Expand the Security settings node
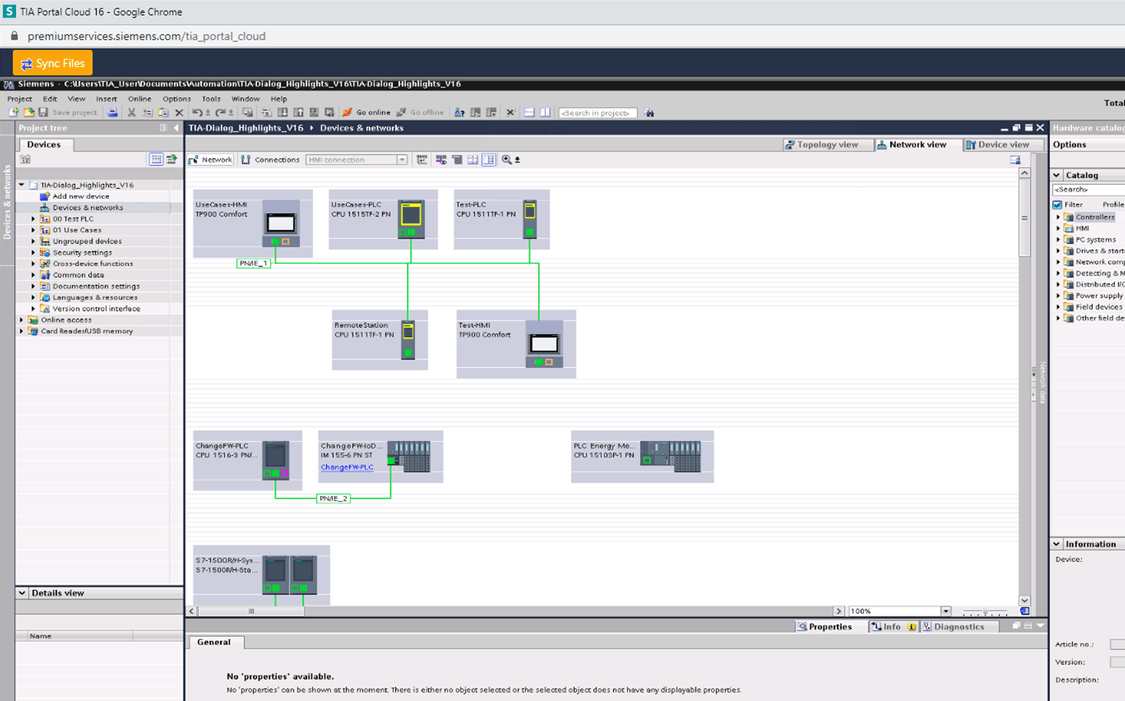1125x701 pixels. 33,253
